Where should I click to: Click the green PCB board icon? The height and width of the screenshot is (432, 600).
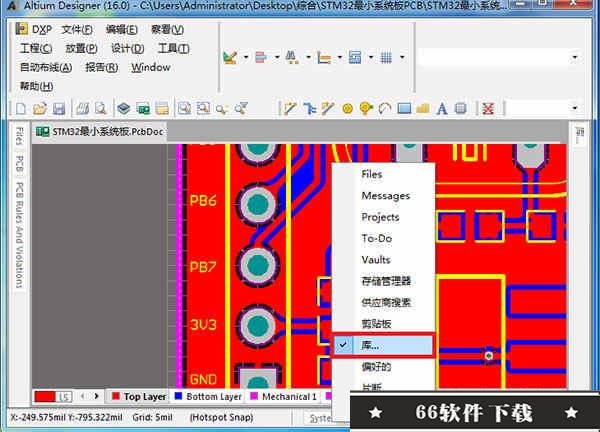pos(143,109)
